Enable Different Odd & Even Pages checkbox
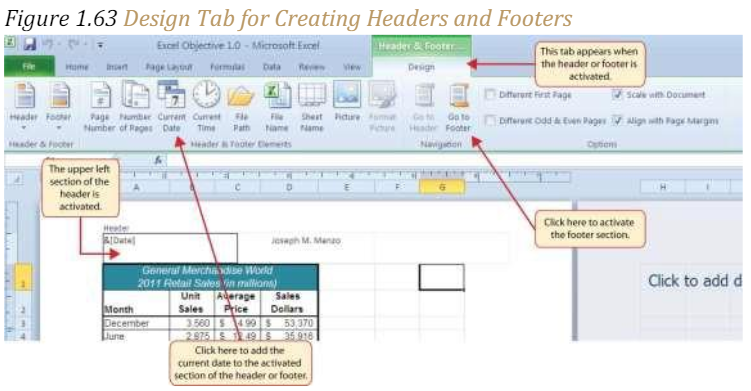The height and width of the screenshot is (391, 751). (489, 120)
